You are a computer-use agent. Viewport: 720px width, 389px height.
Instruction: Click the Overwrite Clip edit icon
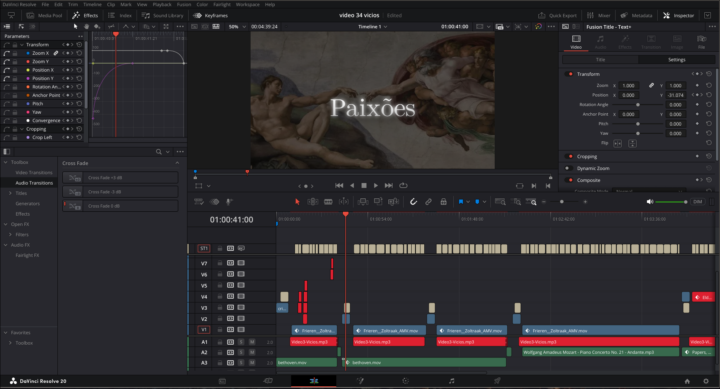(378, 202)
